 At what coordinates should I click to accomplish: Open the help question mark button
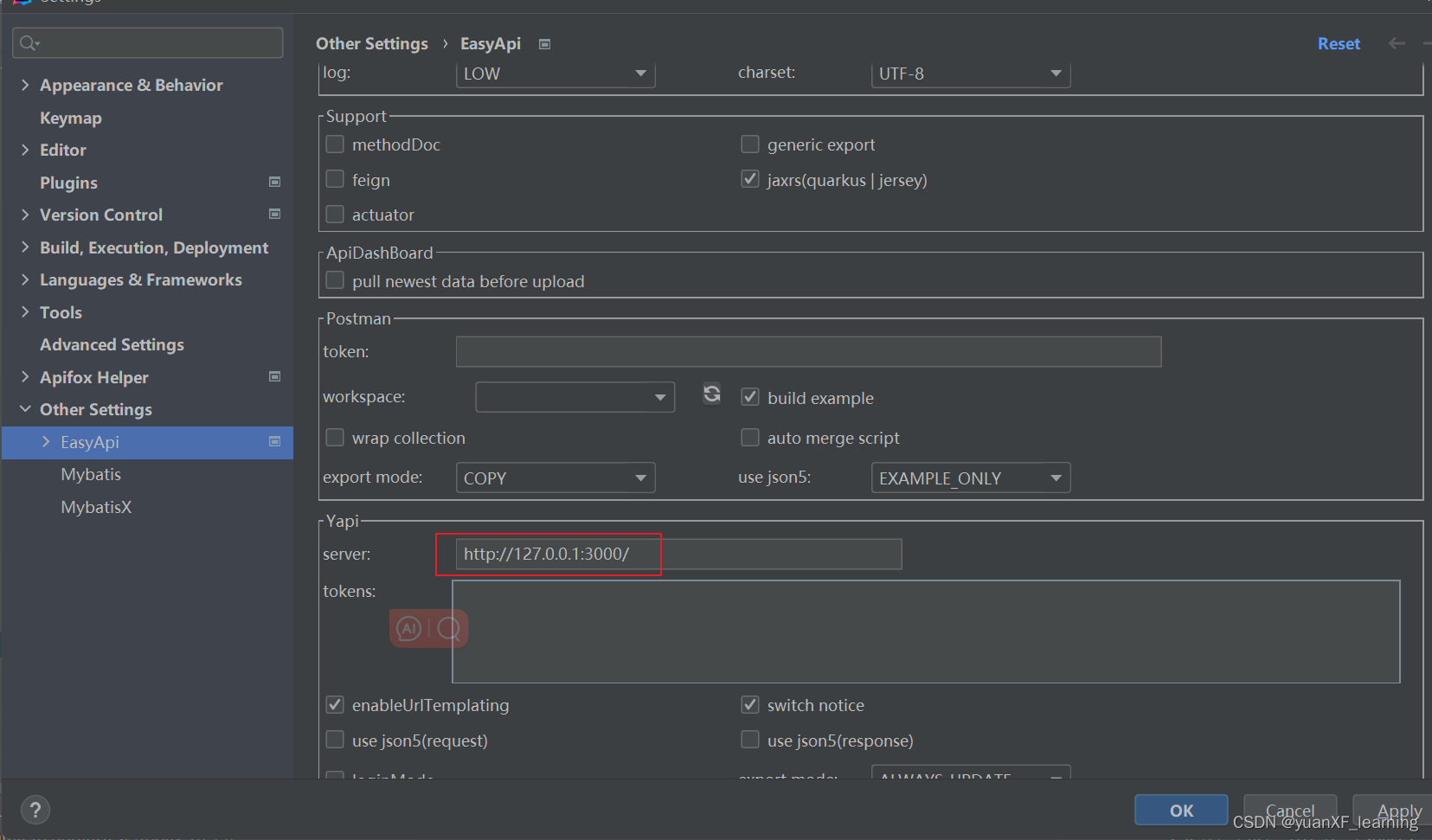pyautogui.click(x=35, y=810)
